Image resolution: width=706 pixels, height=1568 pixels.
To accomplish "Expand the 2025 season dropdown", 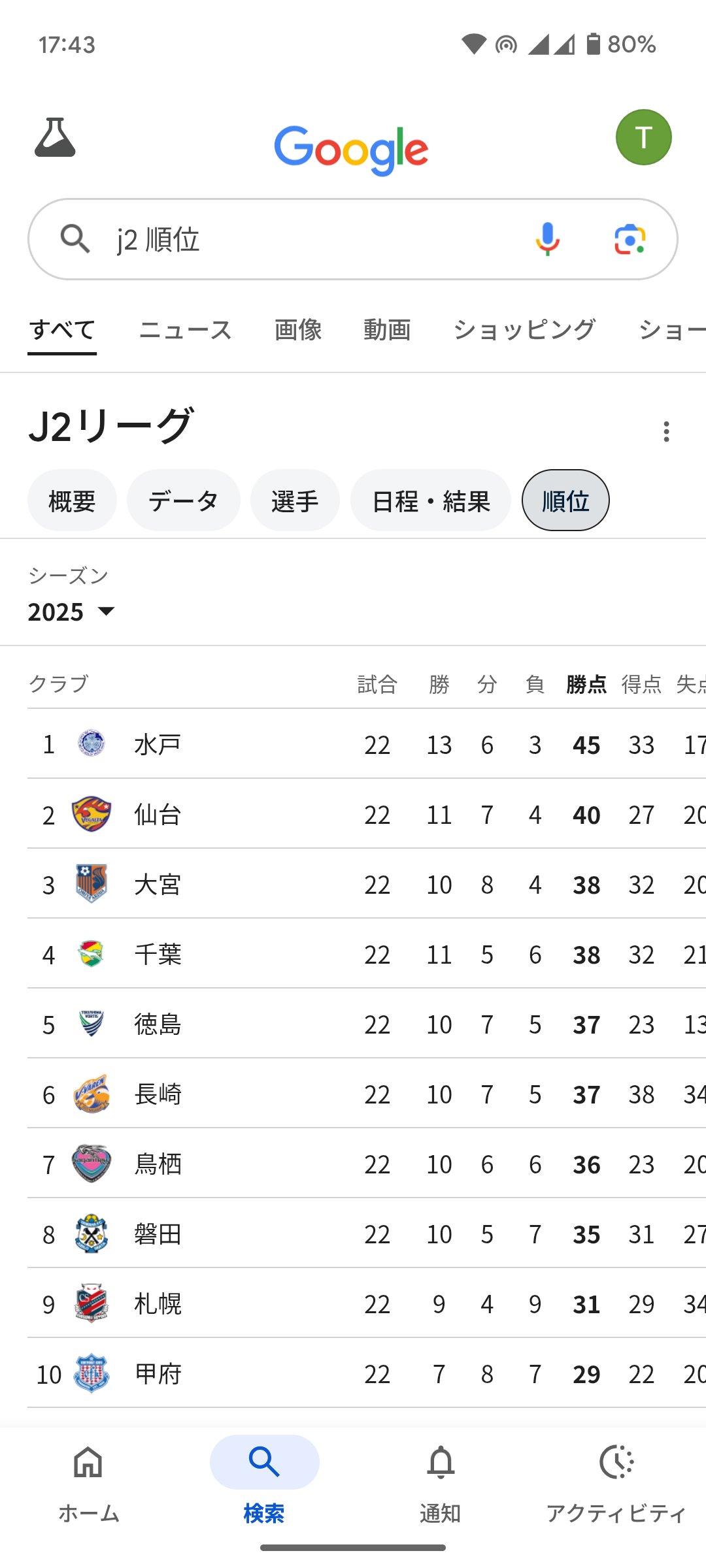I will (x=72, y=612).
